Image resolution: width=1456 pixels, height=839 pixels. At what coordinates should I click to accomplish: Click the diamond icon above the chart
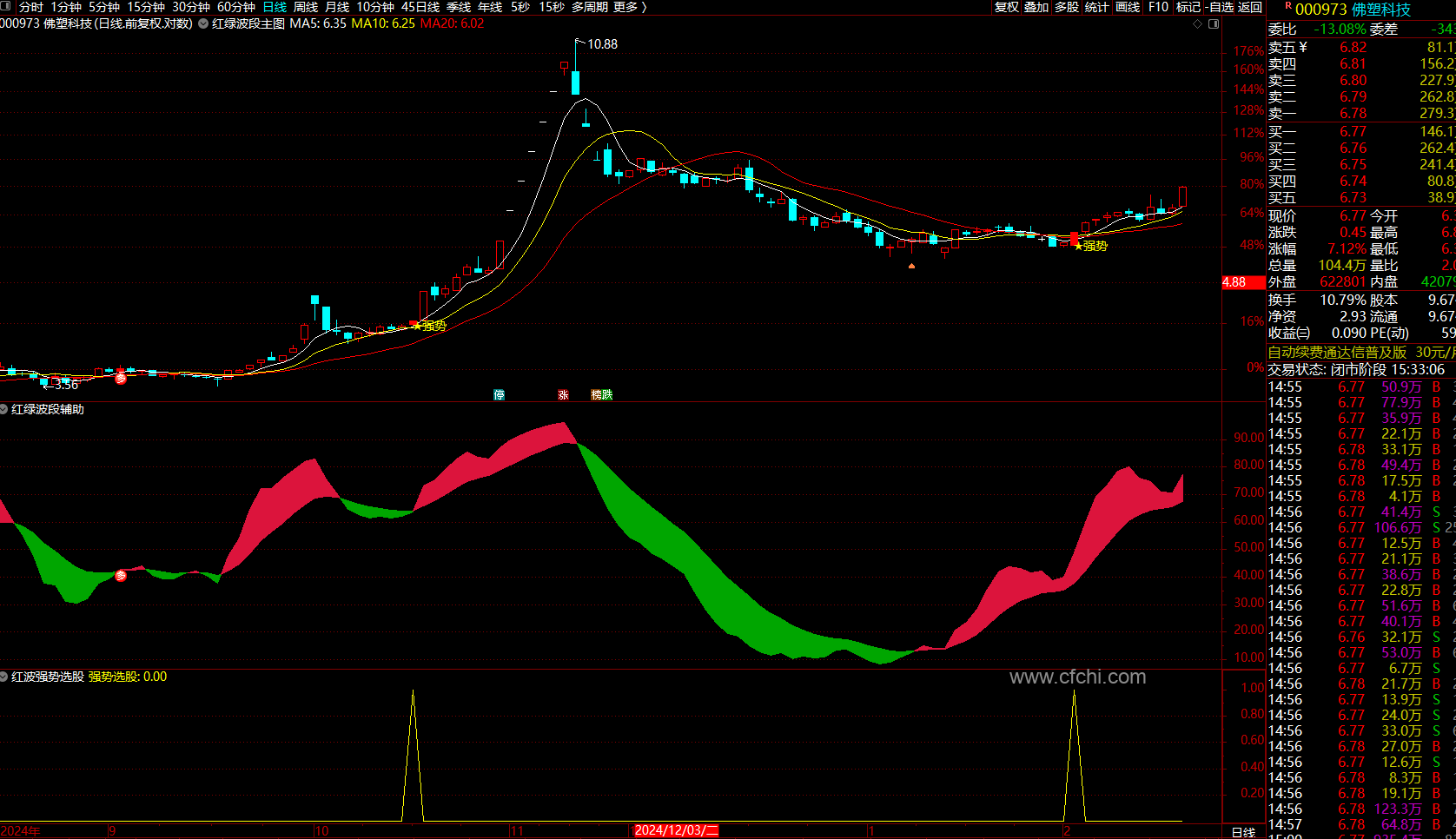[x=1198, y=23]
